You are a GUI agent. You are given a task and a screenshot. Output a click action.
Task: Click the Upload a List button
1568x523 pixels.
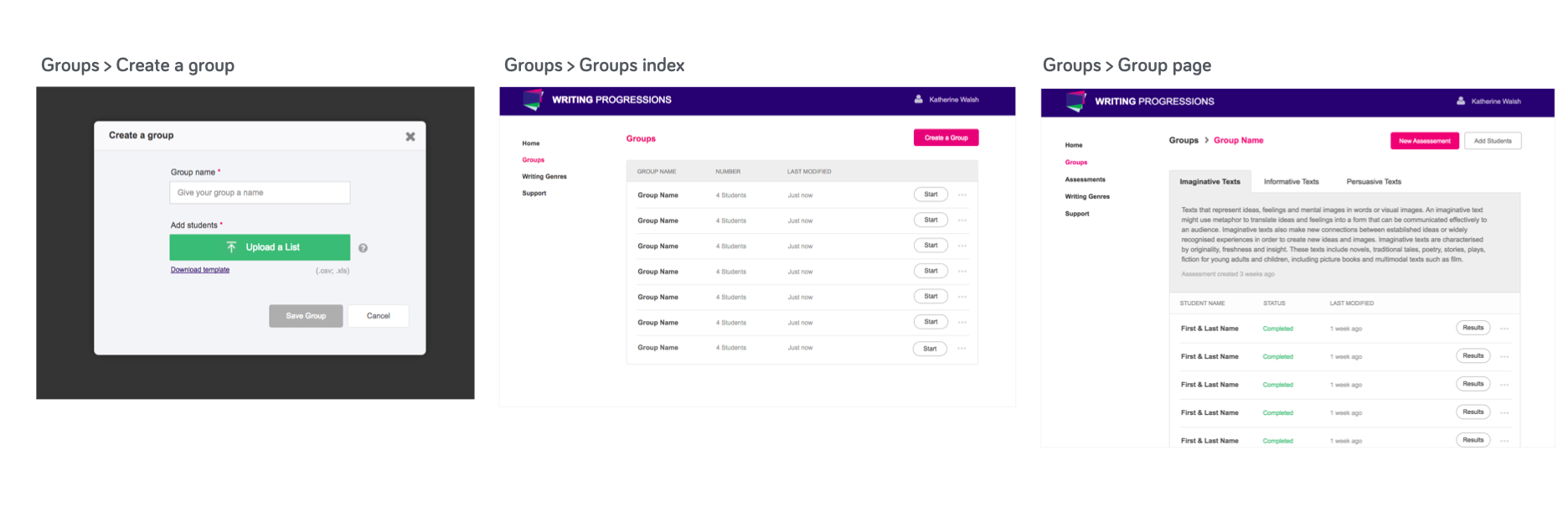pyautogui.click(x=260, y=247)
